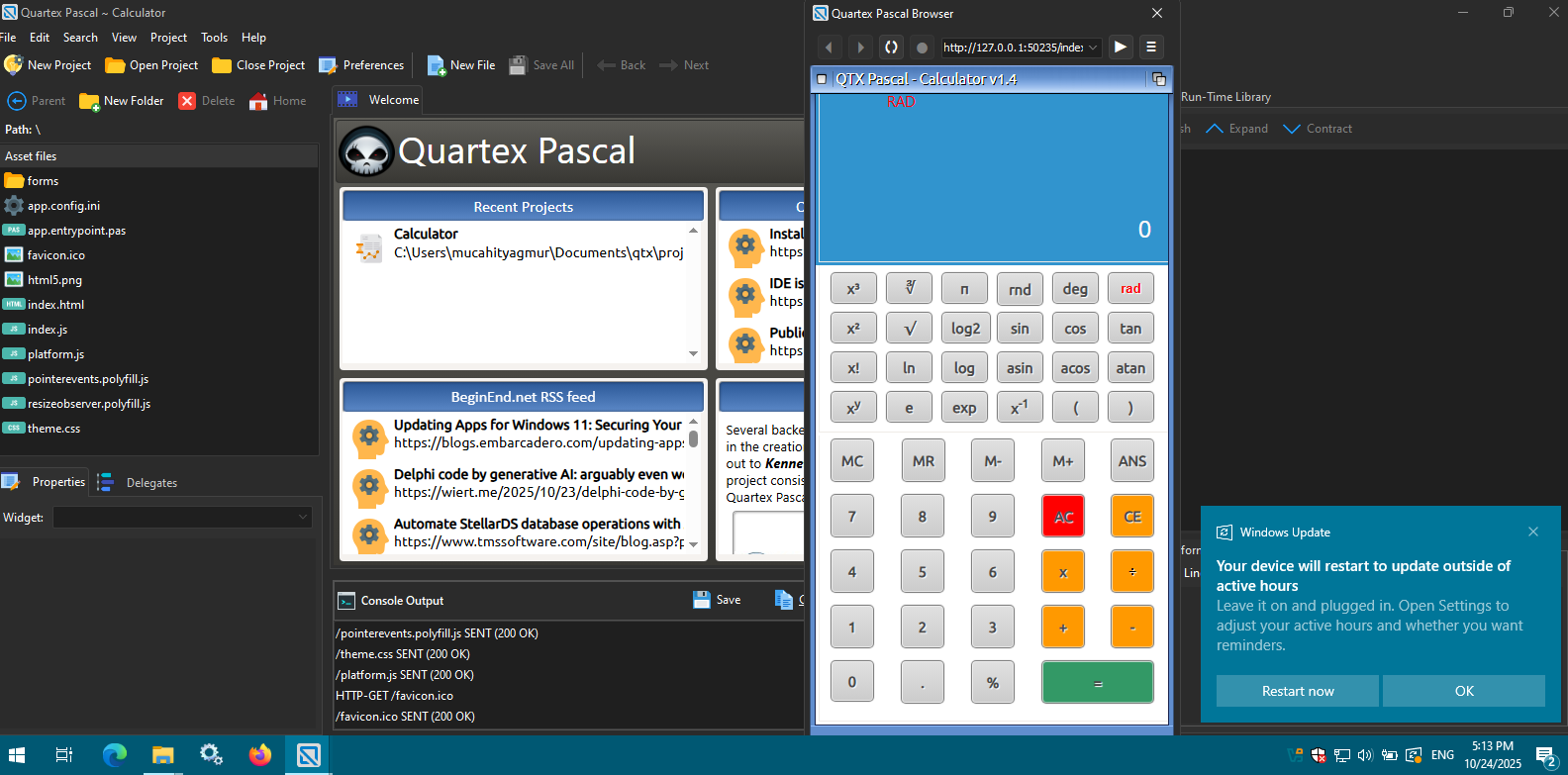
Task: Open File Explorer from the taskbar
Action: pyautogui.click(x=162, y=755)
